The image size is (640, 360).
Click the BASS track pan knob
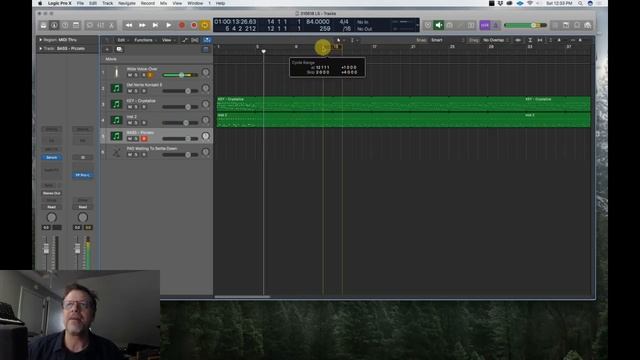tap(205, 136)
